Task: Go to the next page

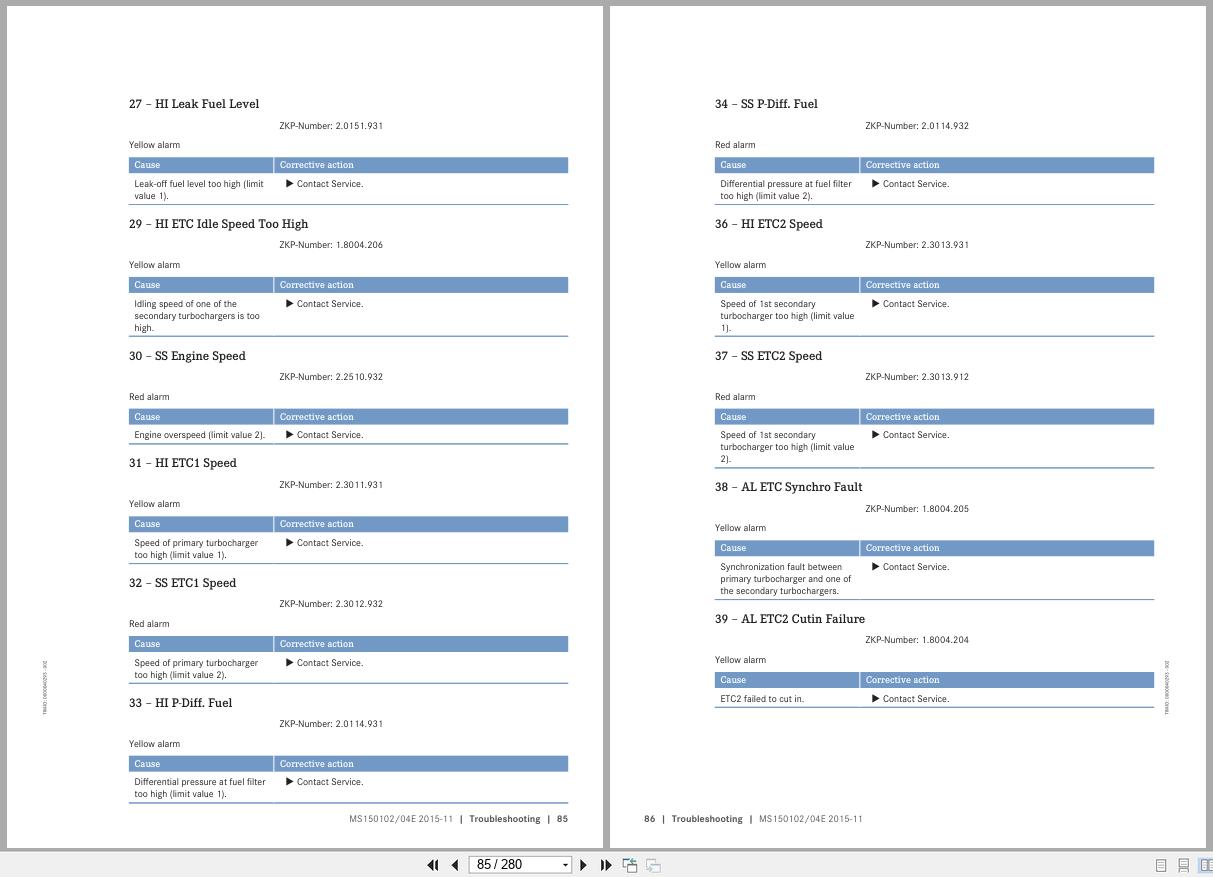Action: click(x=584, y=865)
